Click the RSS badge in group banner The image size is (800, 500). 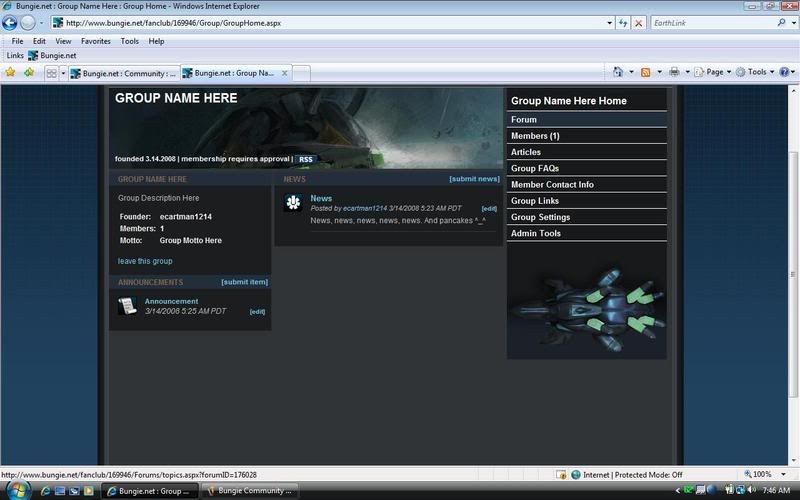305,159
